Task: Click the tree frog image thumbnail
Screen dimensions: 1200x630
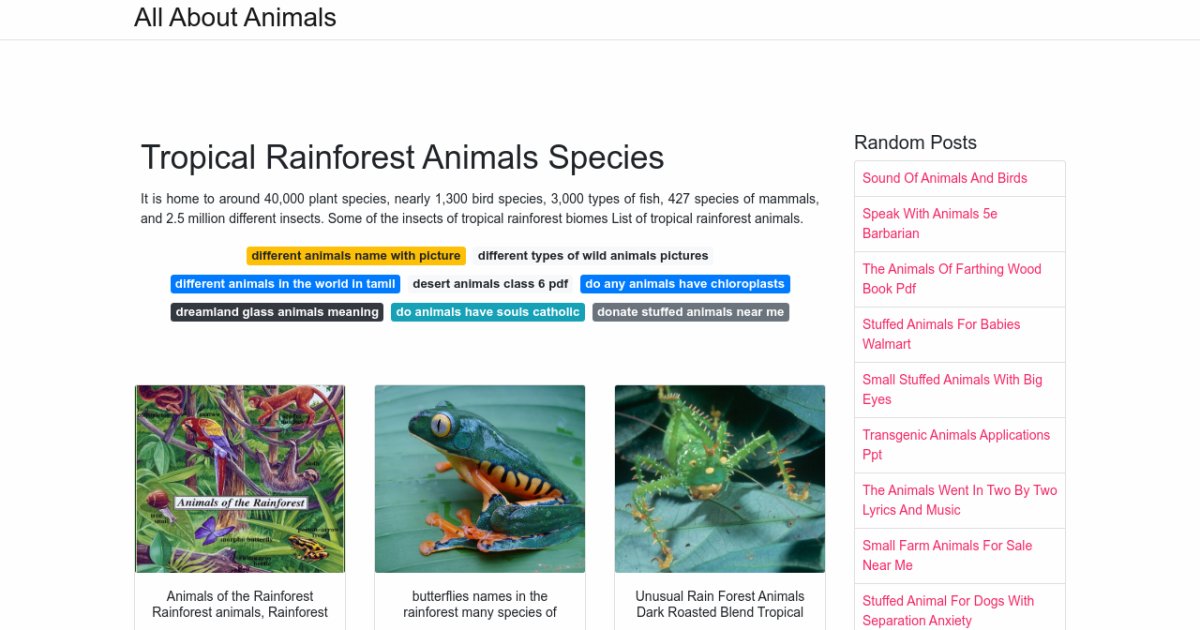Action: tap(480, 478)
